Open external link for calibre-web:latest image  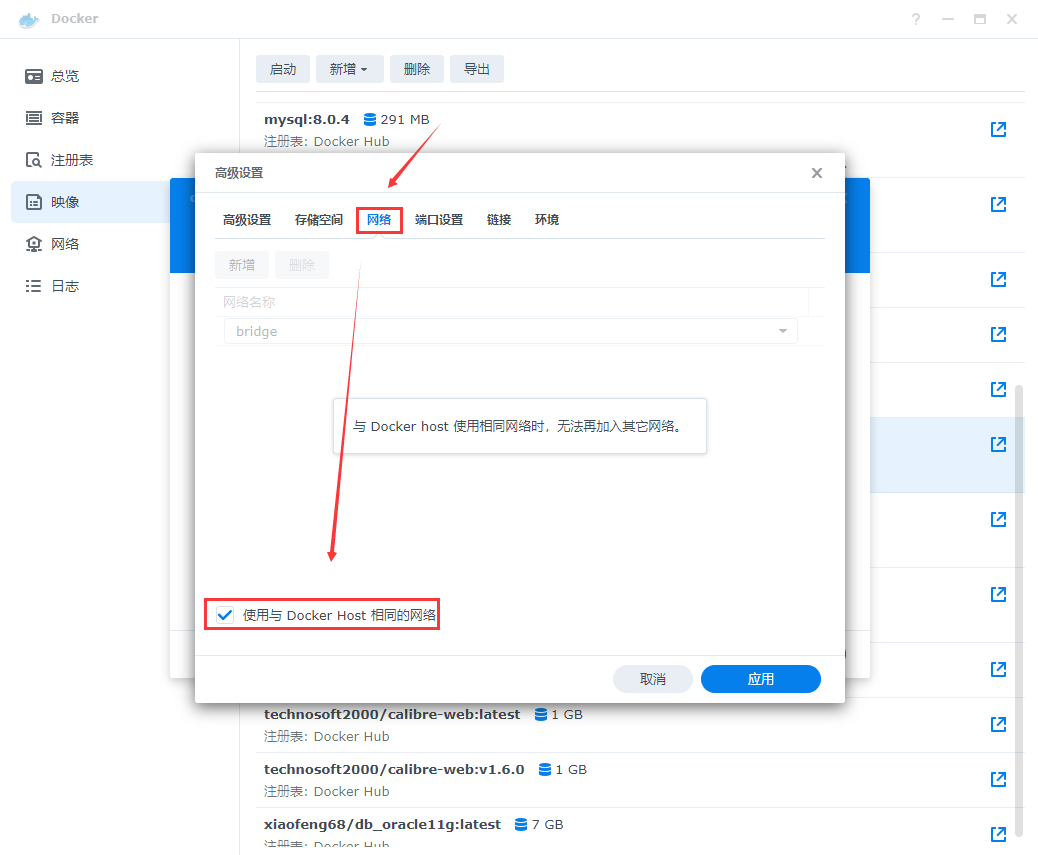point(997,724)
